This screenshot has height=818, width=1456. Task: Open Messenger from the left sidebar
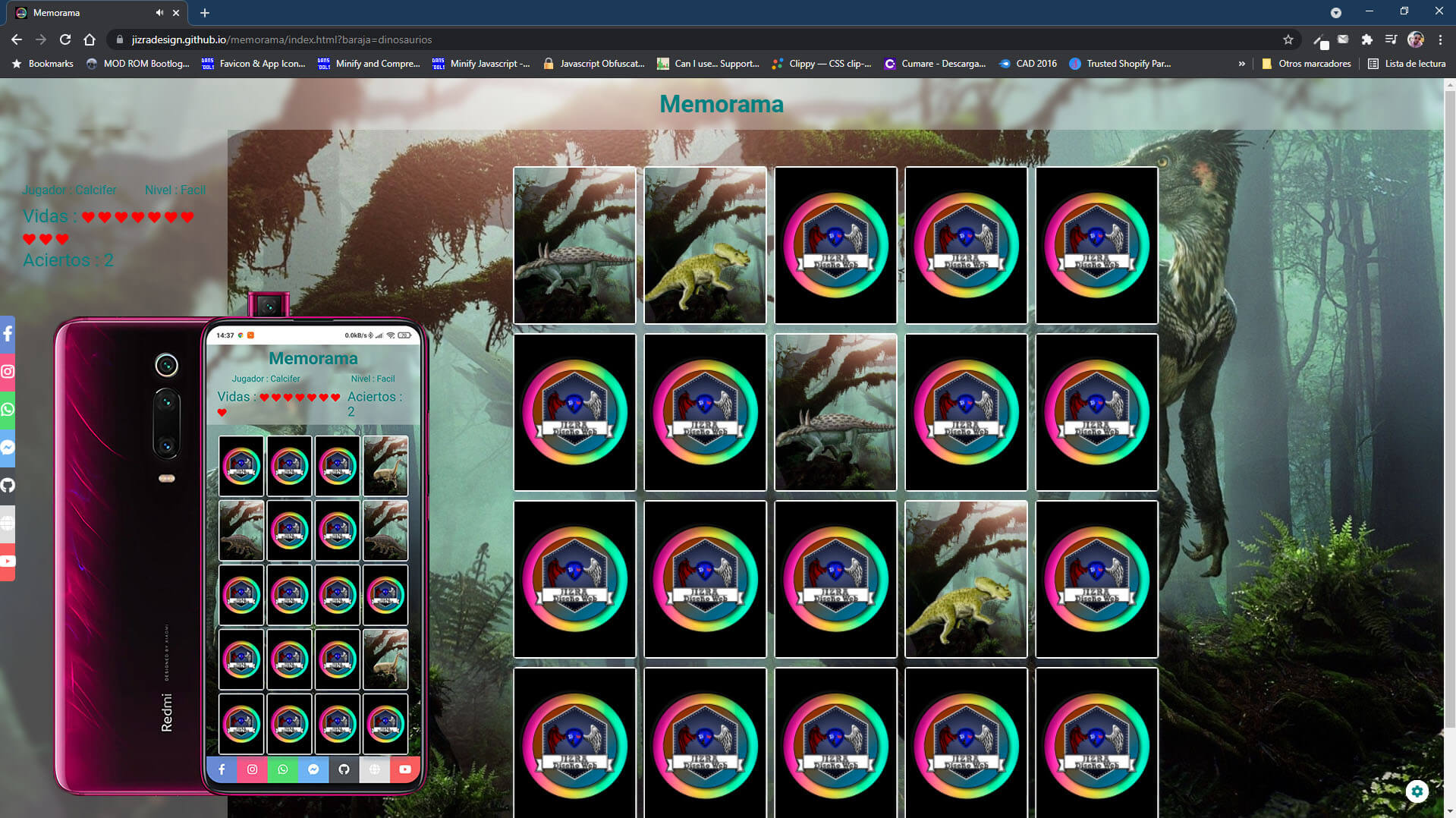point(8,448)
